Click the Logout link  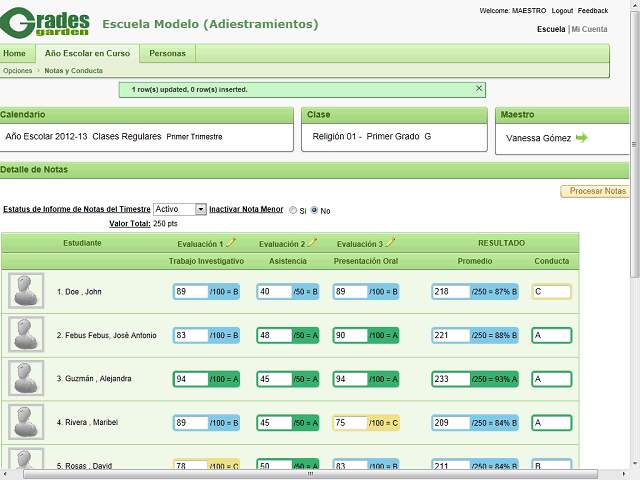click(562, 11)
